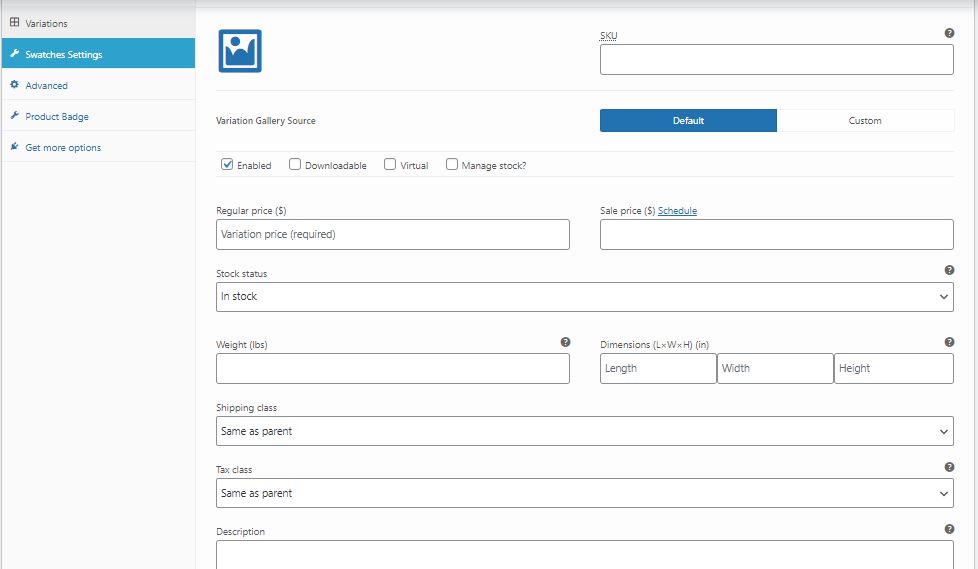Click the Height dimension field

pos(894,369)
